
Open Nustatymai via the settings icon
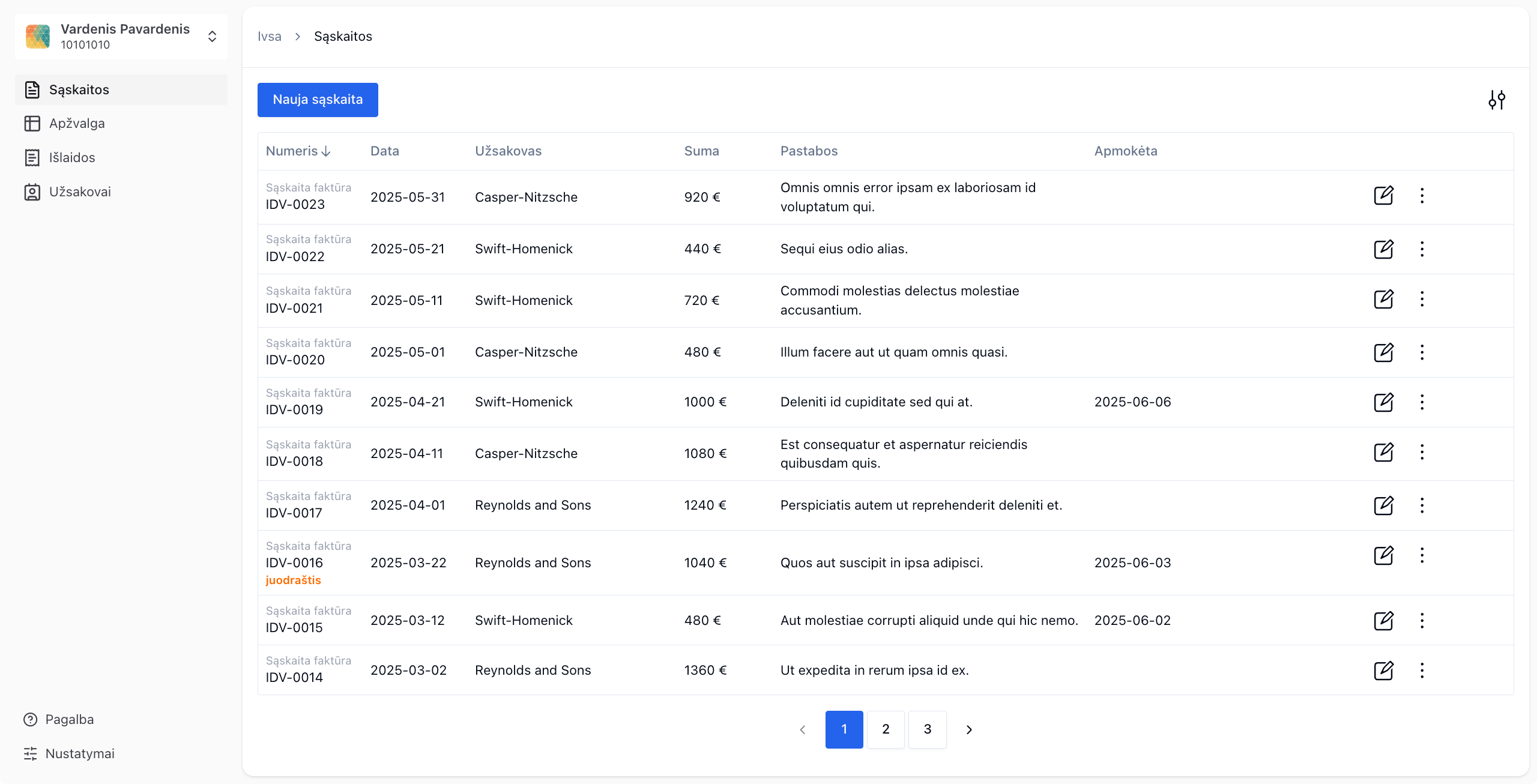[31, 753]
